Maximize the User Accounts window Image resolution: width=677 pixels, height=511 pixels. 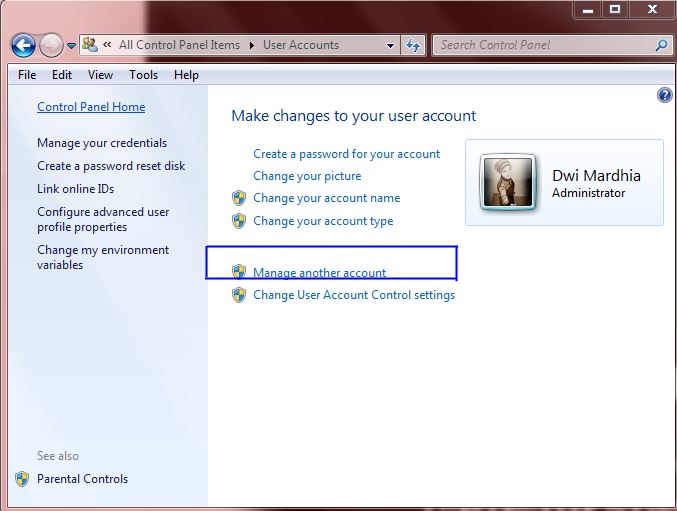(615, 9)
